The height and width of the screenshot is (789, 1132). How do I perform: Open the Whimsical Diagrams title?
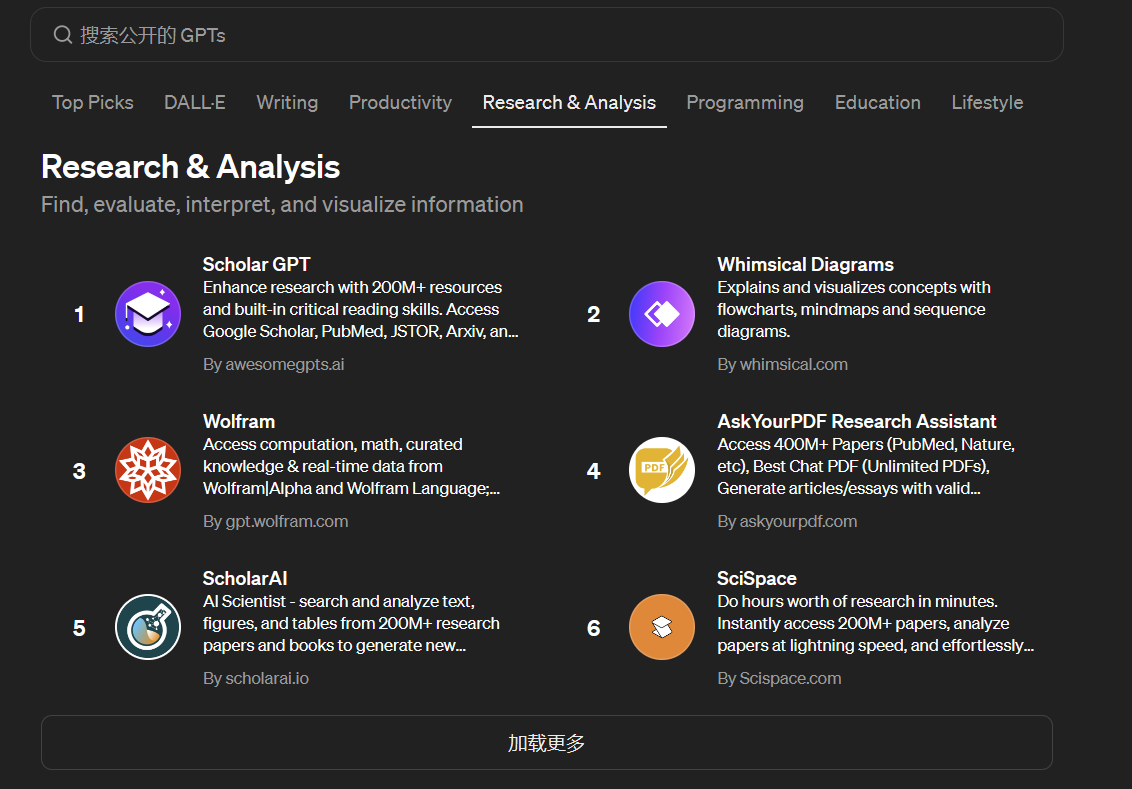805,264
